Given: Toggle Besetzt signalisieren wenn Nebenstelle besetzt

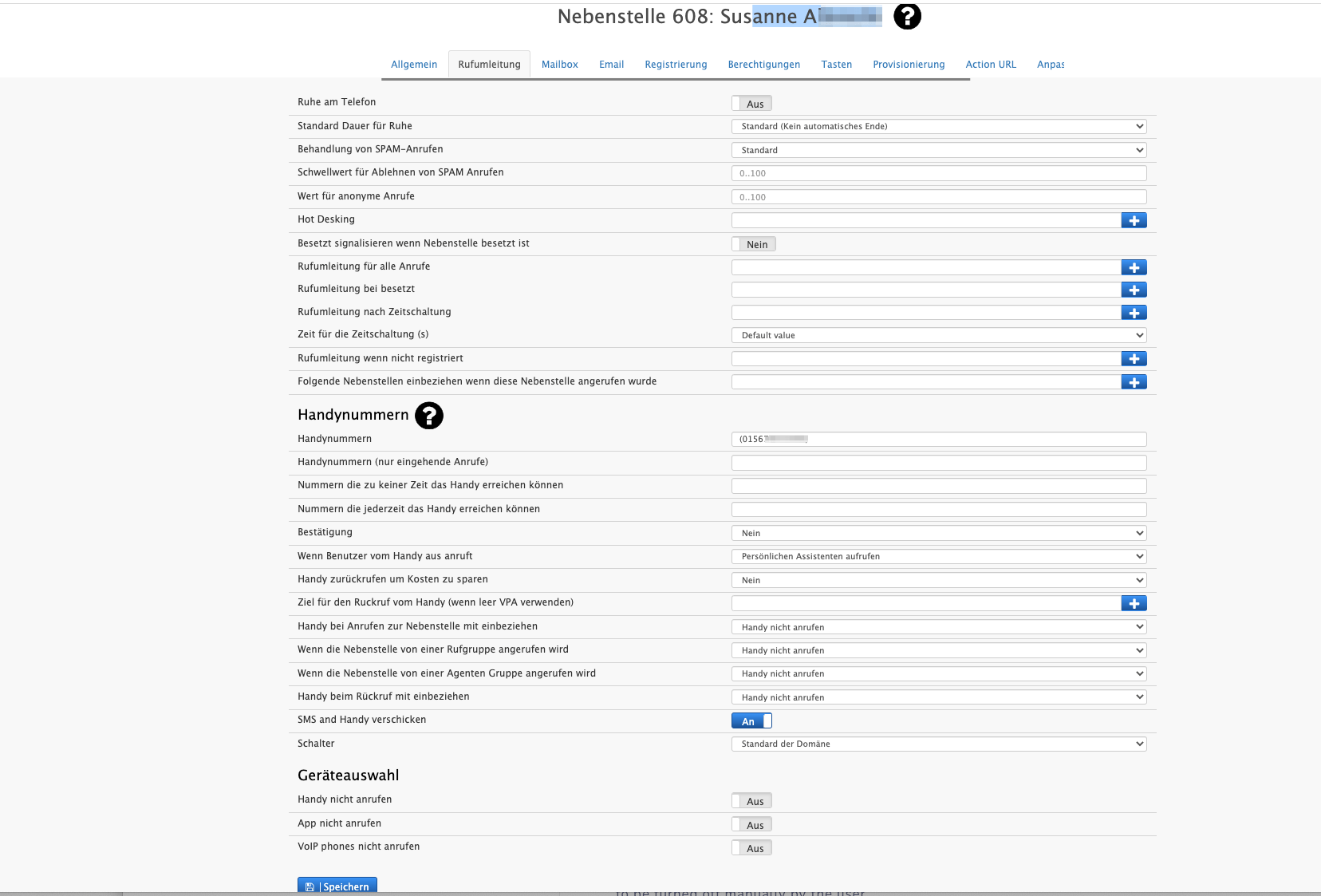Looking at the screenshot, I should [753, 244].
